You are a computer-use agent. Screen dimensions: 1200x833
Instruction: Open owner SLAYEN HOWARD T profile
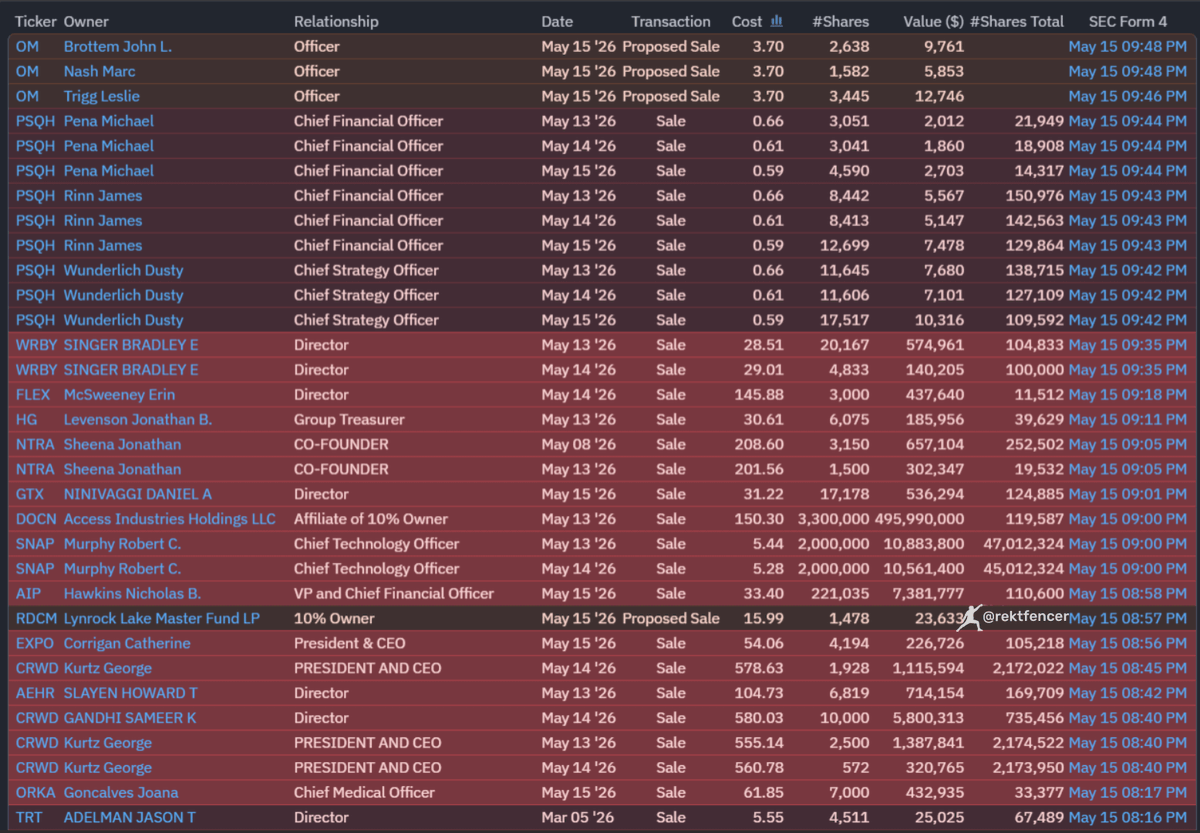[x=131, y=693]
